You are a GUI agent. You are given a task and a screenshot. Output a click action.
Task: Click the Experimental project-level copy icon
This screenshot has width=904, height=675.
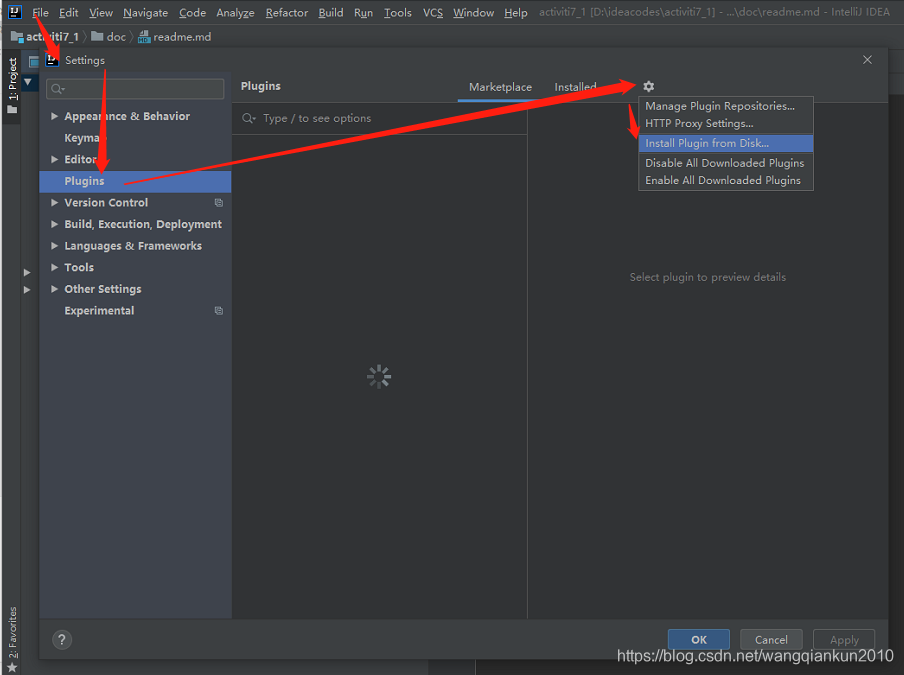(x=219, y=311)
